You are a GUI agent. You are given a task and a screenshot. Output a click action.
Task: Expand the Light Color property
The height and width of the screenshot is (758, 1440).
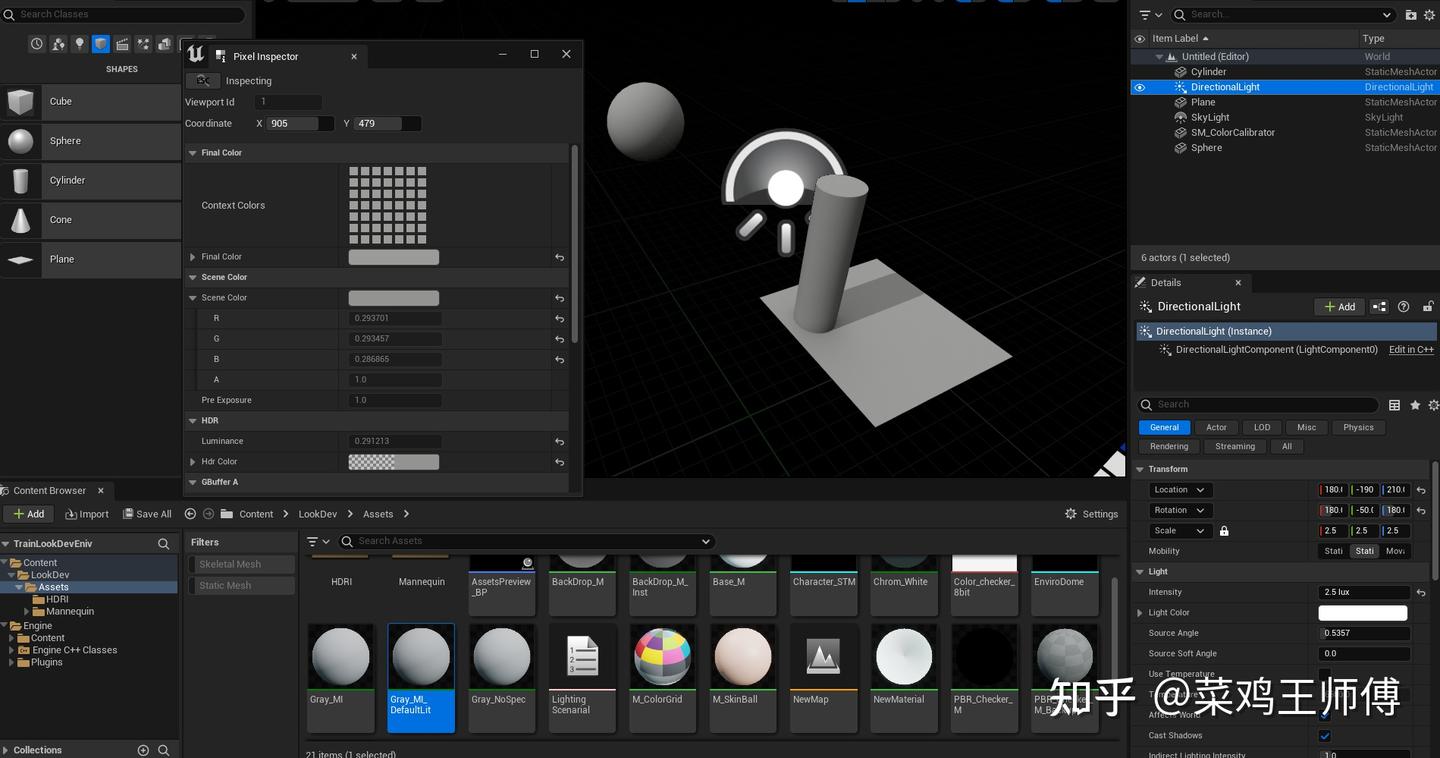(x=1140, y=613)
